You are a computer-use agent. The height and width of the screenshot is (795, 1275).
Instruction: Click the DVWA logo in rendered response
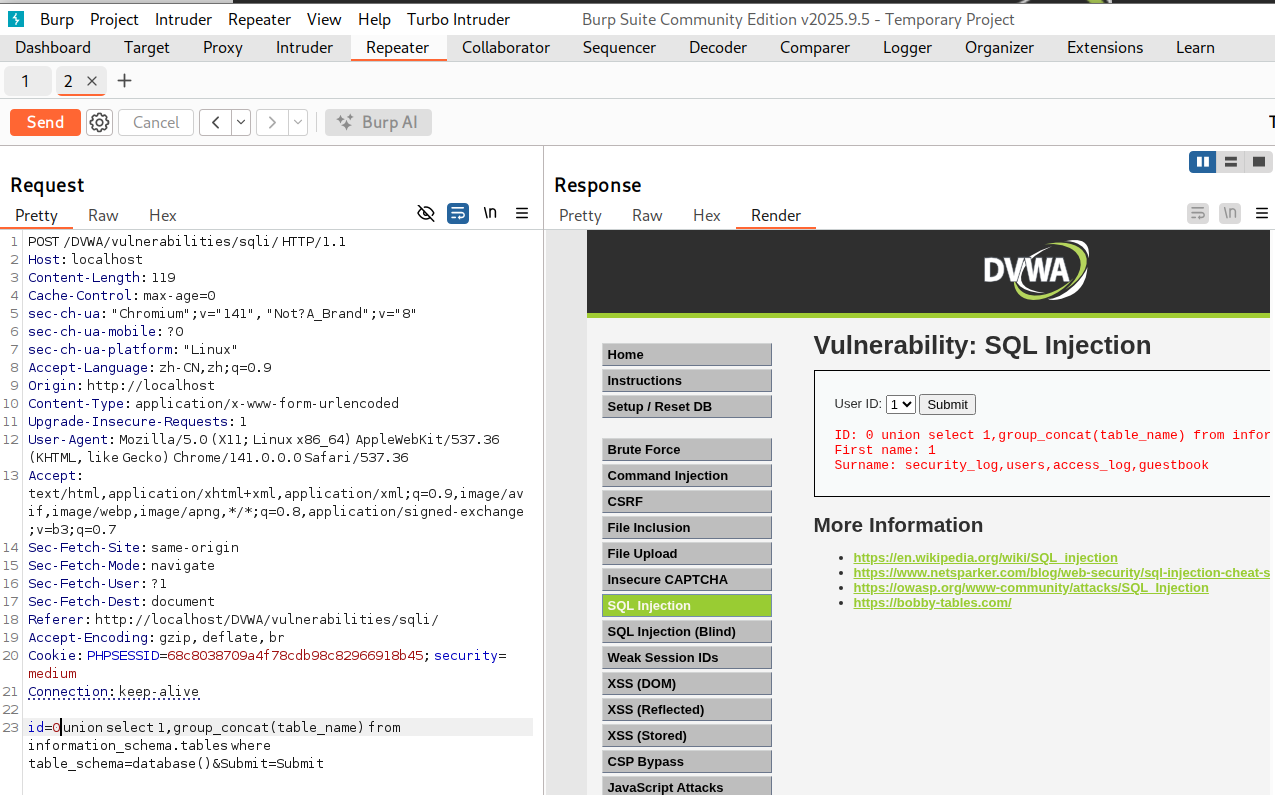click(x=1035, y=269)
